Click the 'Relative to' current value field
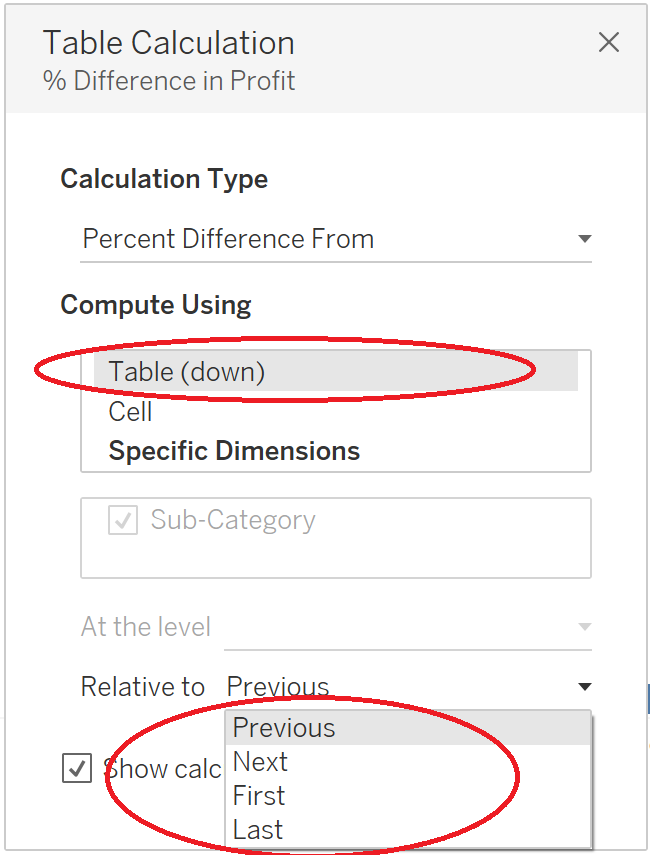The width and height of the screenshot is (650, 855). point(278,687)
